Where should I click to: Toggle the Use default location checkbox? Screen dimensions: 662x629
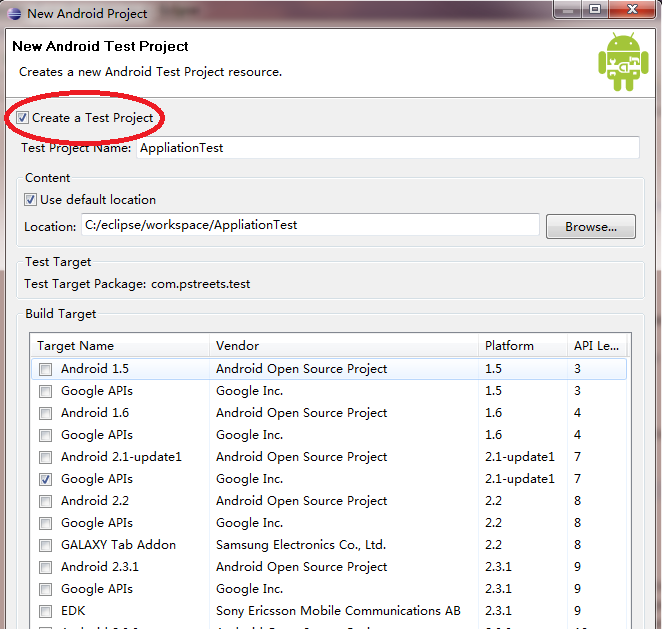click(x=30, y=199)
